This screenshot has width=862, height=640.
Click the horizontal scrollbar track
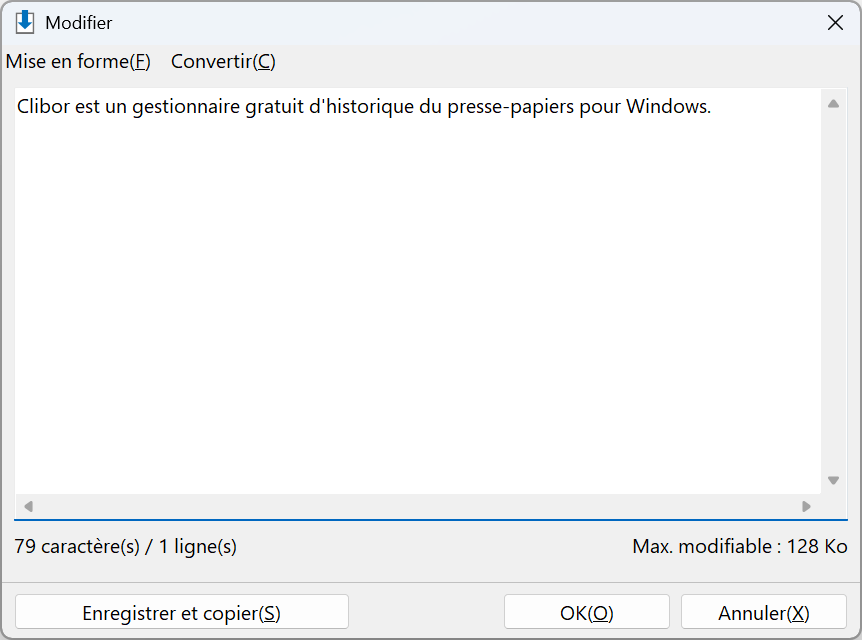coord(418,506)
